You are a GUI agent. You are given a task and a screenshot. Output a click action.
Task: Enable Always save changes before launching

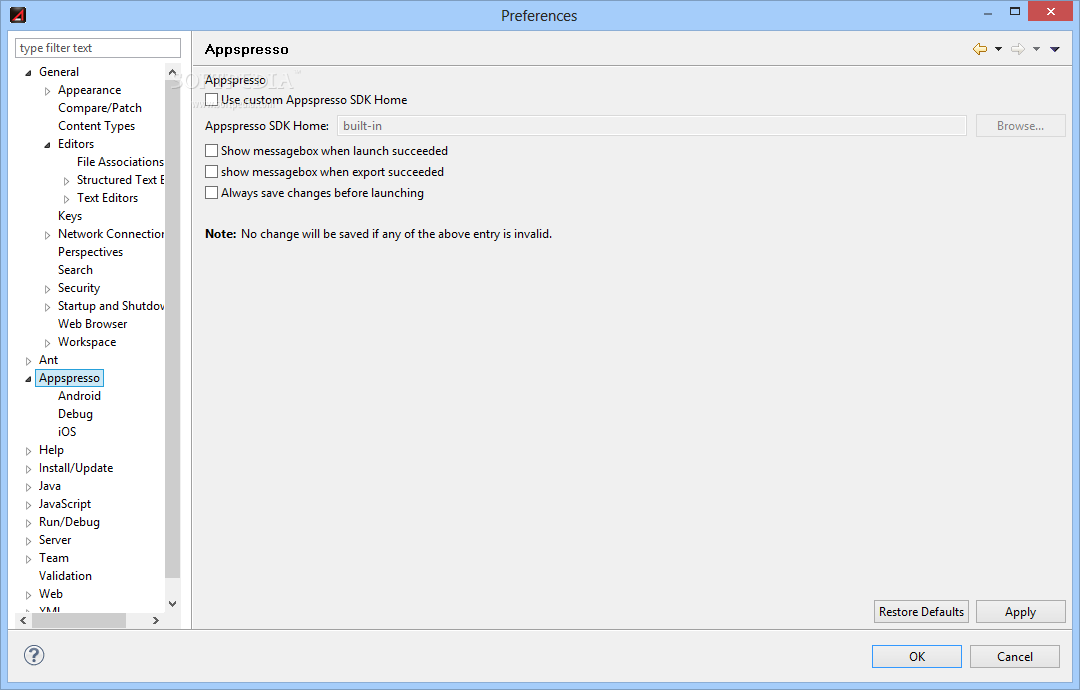[x=211, y=193]
